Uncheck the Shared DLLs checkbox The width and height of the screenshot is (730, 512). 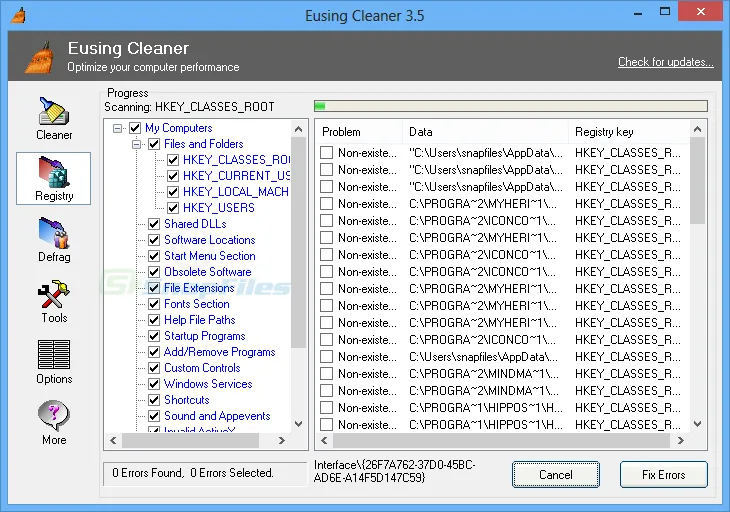(154, 224)
